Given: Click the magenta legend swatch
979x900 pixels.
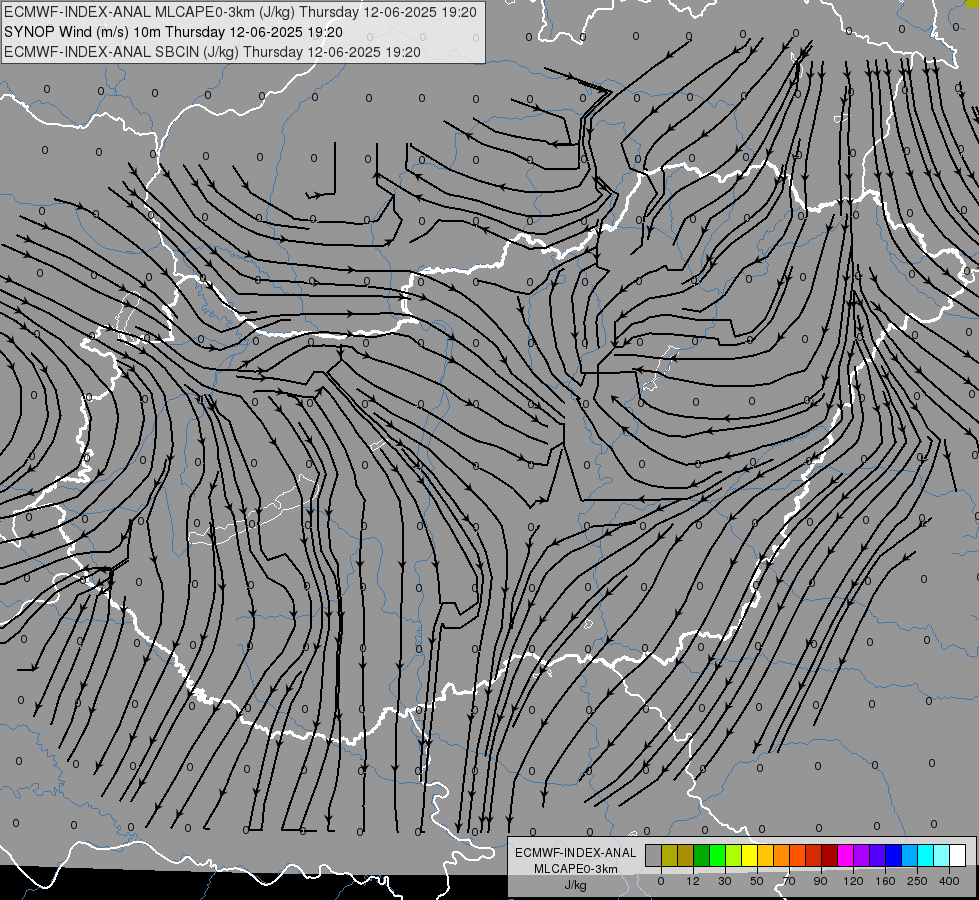Looking at the screenshot, I should (x=845, y=855).
